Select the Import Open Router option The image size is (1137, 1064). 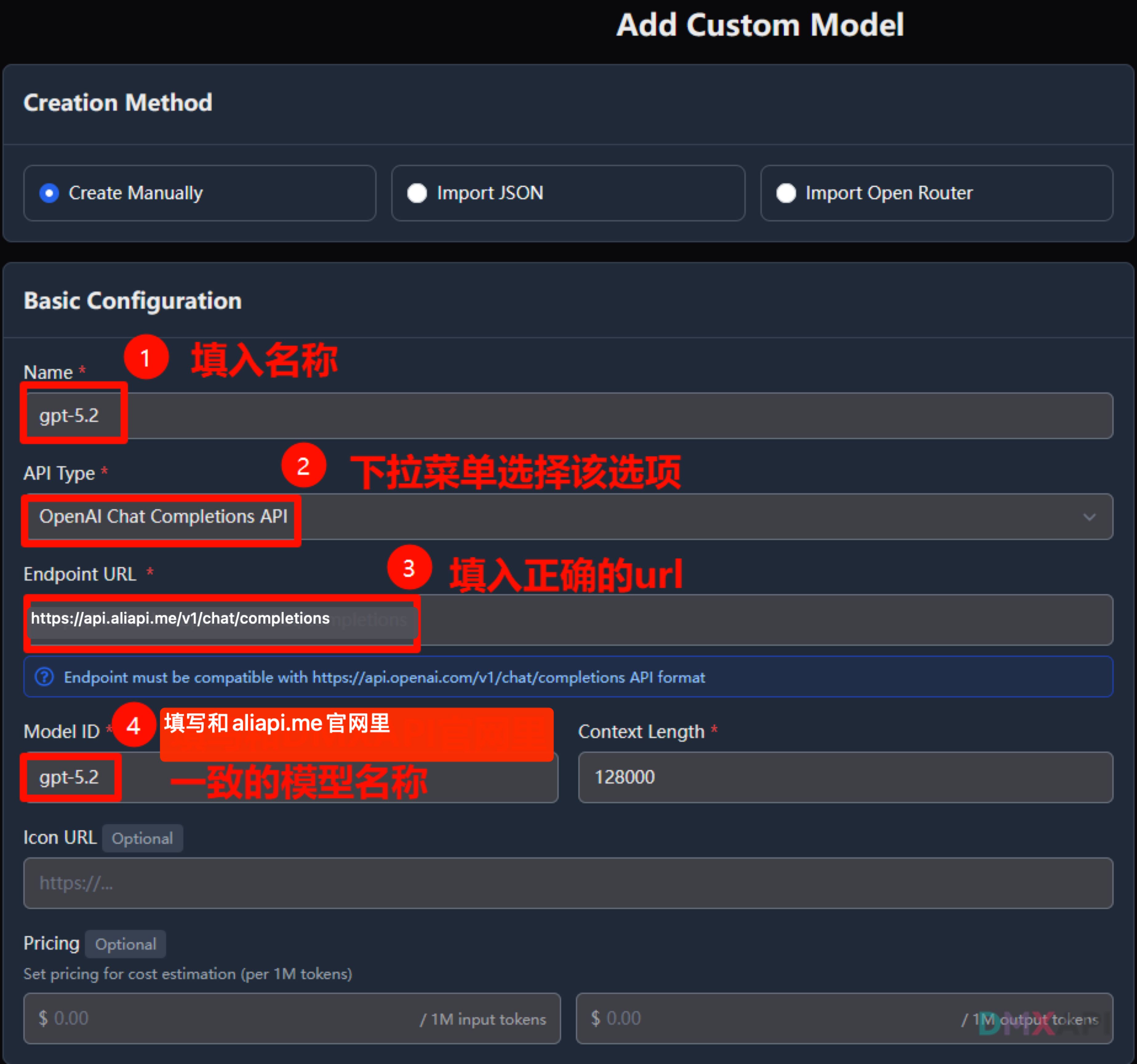(936, 193)
